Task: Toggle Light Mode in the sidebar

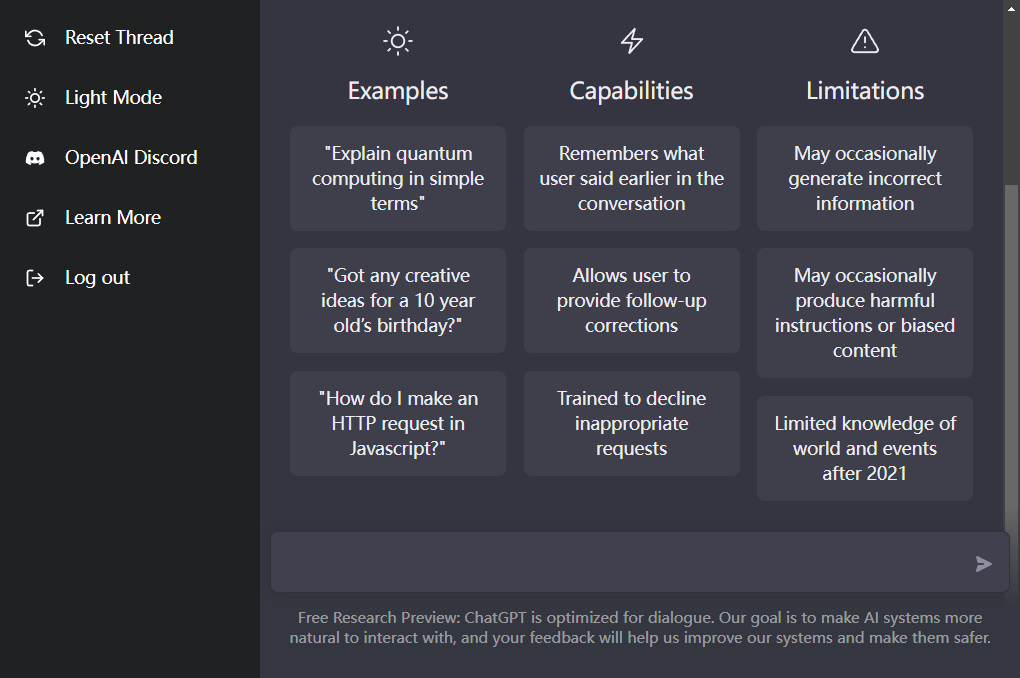Action: coord(113,98)
